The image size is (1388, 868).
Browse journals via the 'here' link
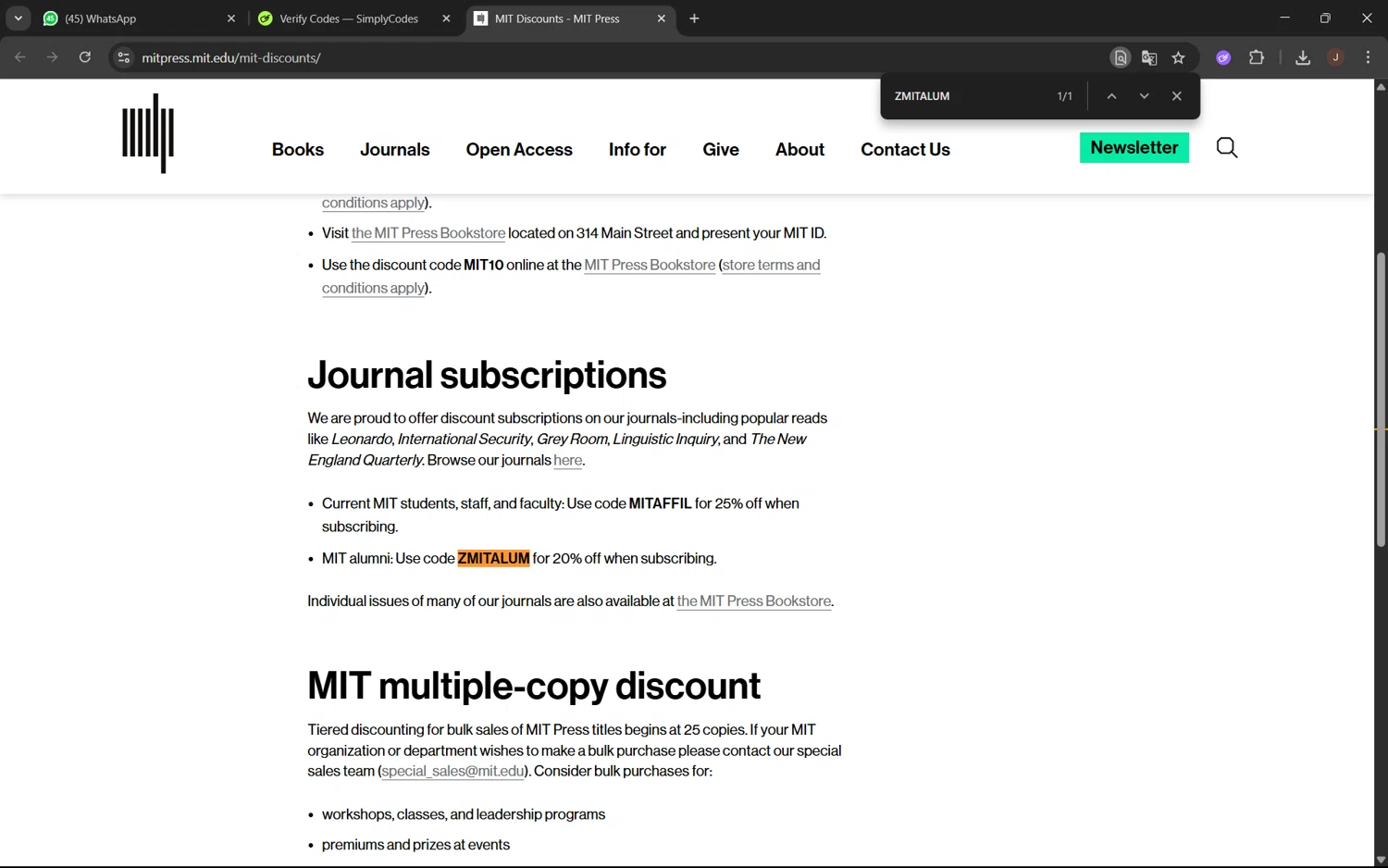[x=568, y=460]
